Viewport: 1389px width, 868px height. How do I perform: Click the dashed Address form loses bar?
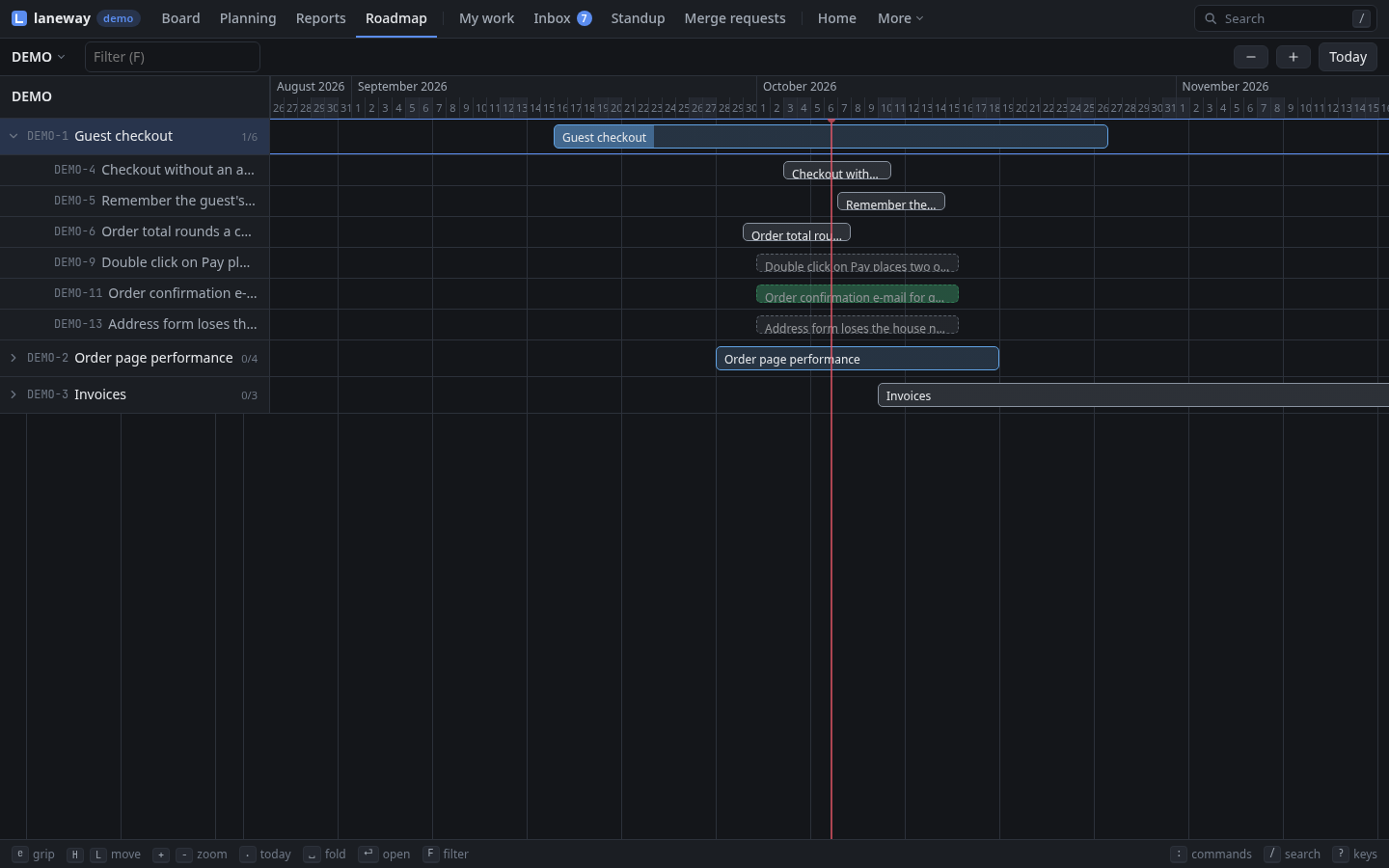[858, 325]
